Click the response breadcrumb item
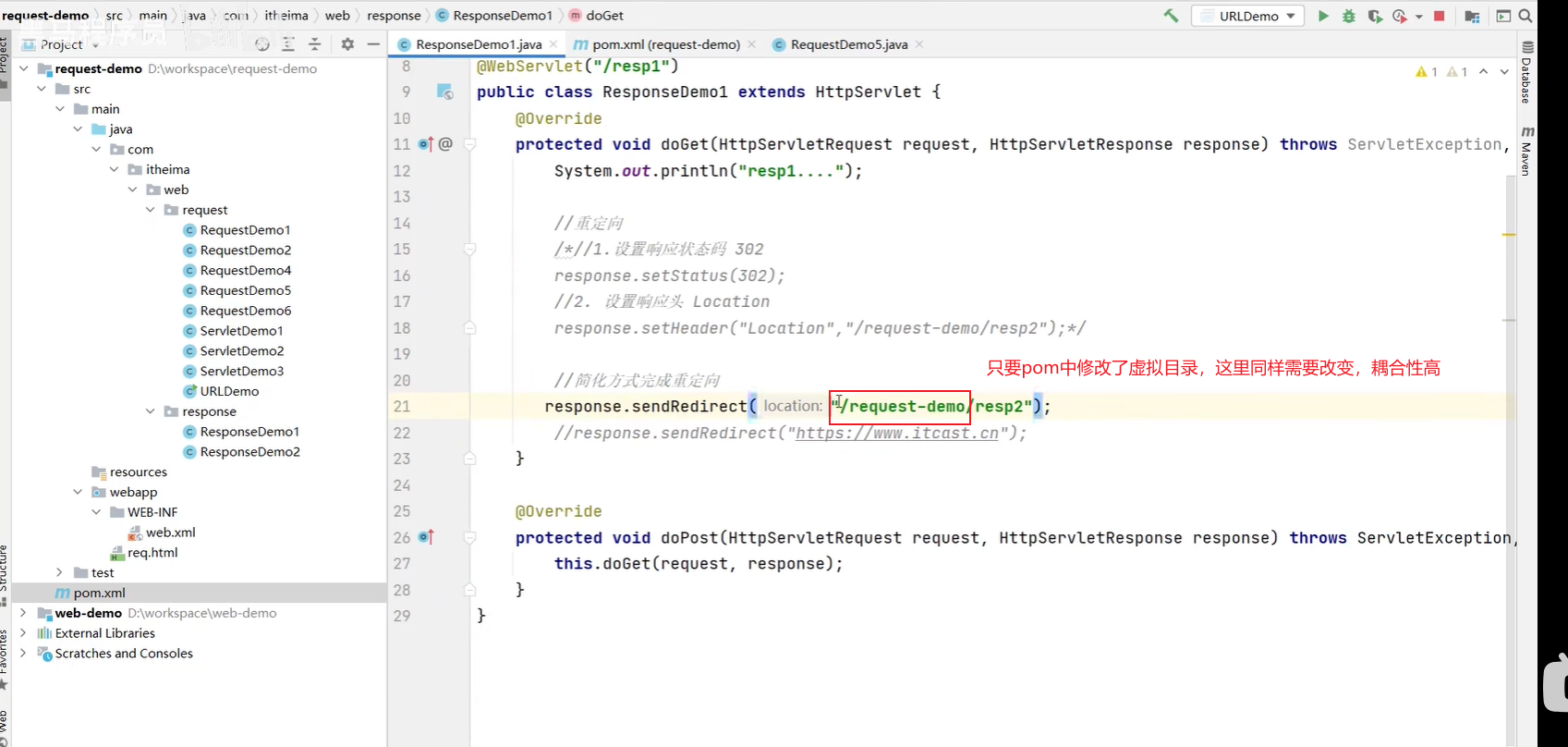 tap(394, 16)
